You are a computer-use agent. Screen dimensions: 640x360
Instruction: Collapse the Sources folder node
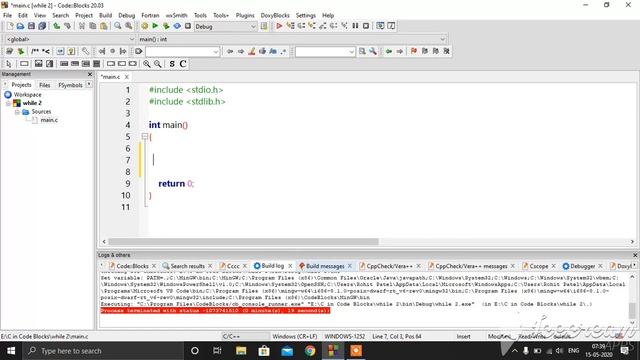click(x=17, y=112)
